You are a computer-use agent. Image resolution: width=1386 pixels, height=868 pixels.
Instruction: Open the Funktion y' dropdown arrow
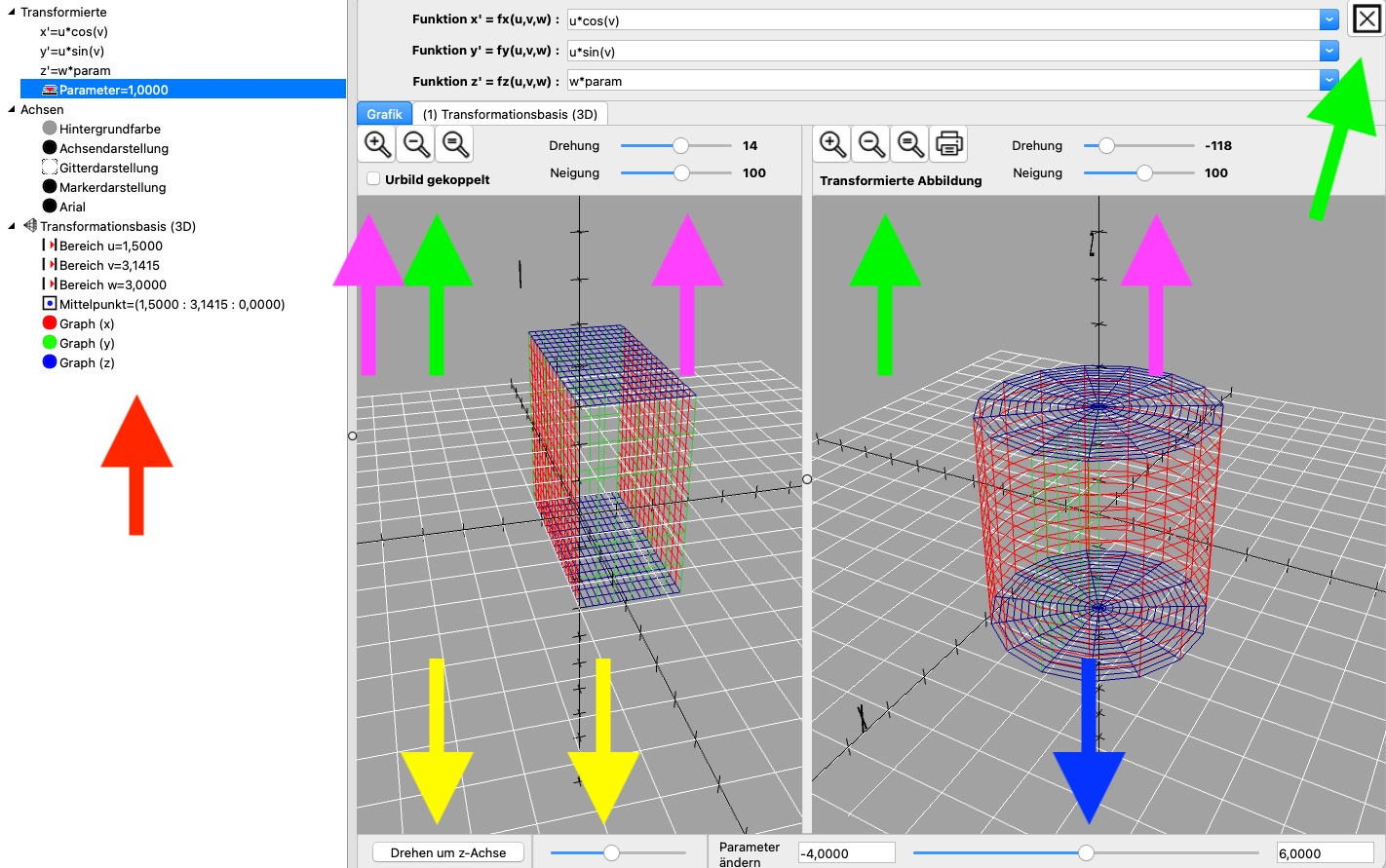(1328, 51)
